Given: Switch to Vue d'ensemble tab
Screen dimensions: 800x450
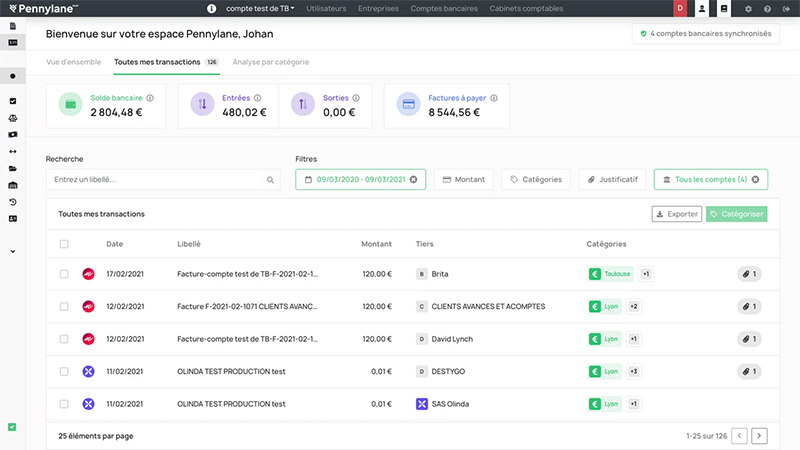Looking at the screenshot, I should [74, 62].
